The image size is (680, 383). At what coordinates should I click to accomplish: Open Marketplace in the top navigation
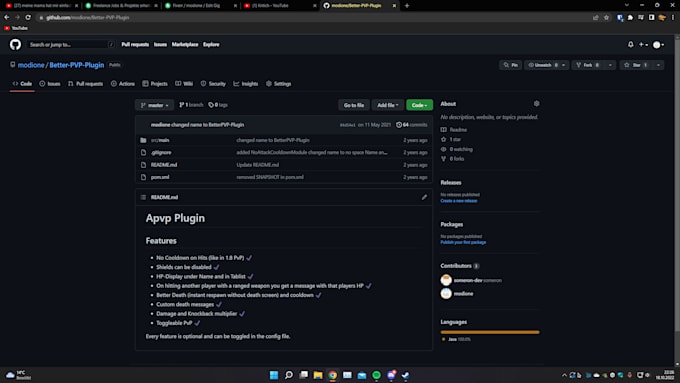(185, 44)
